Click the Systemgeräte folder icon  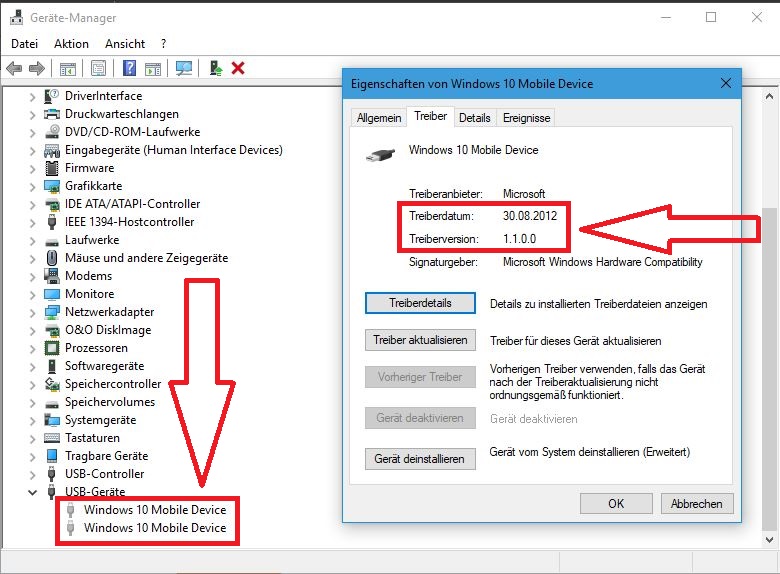pos(52,420)
